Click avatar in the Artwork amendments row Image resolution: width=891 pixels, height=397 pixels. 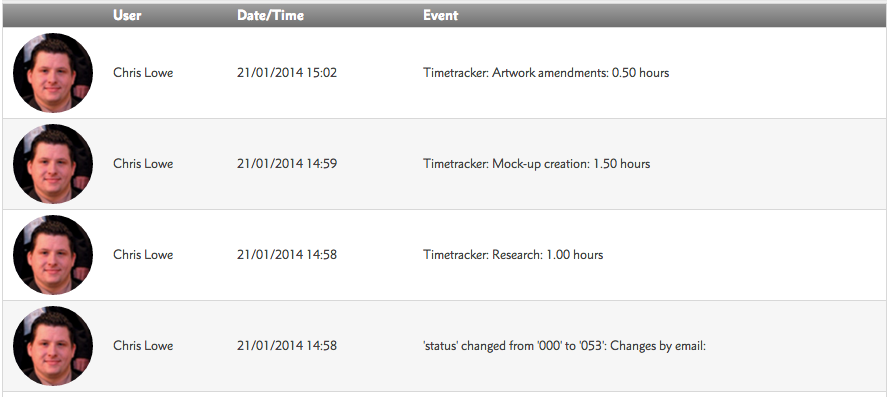[53, 73]
